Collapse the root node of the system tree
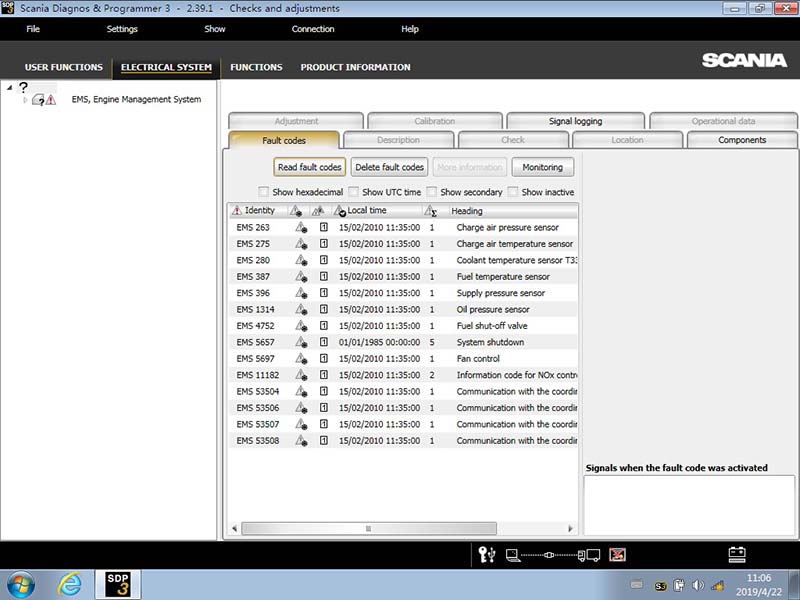Screen dimensions: 800x600 [9, 88]
